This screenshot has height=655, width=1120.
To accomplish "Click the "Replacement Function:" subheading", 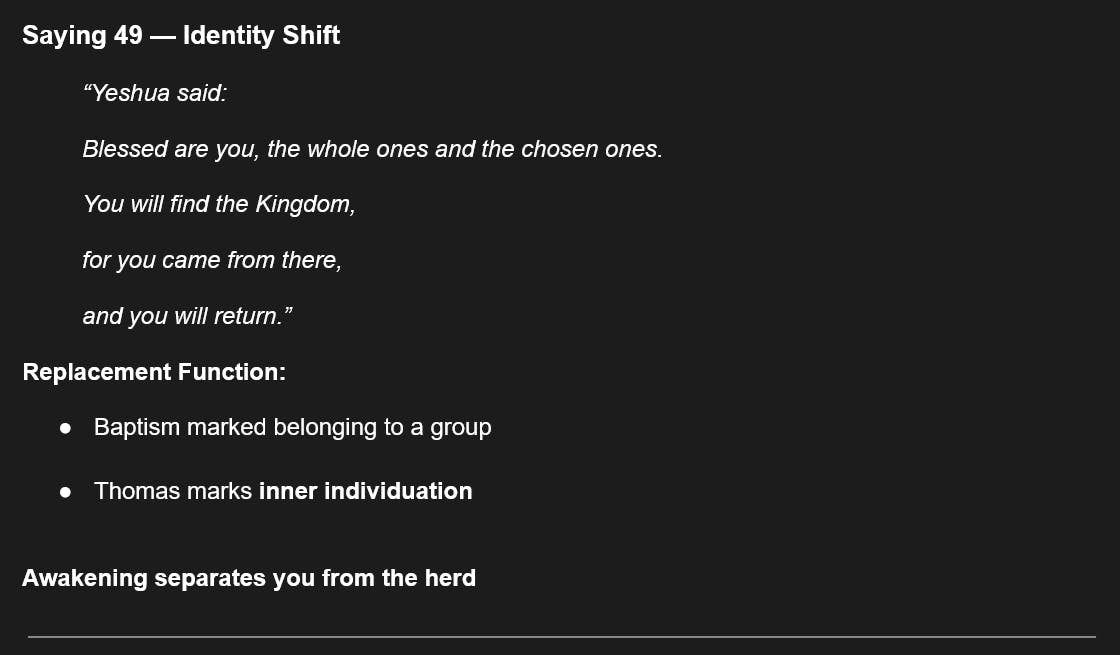I will [x=154, y=372].
